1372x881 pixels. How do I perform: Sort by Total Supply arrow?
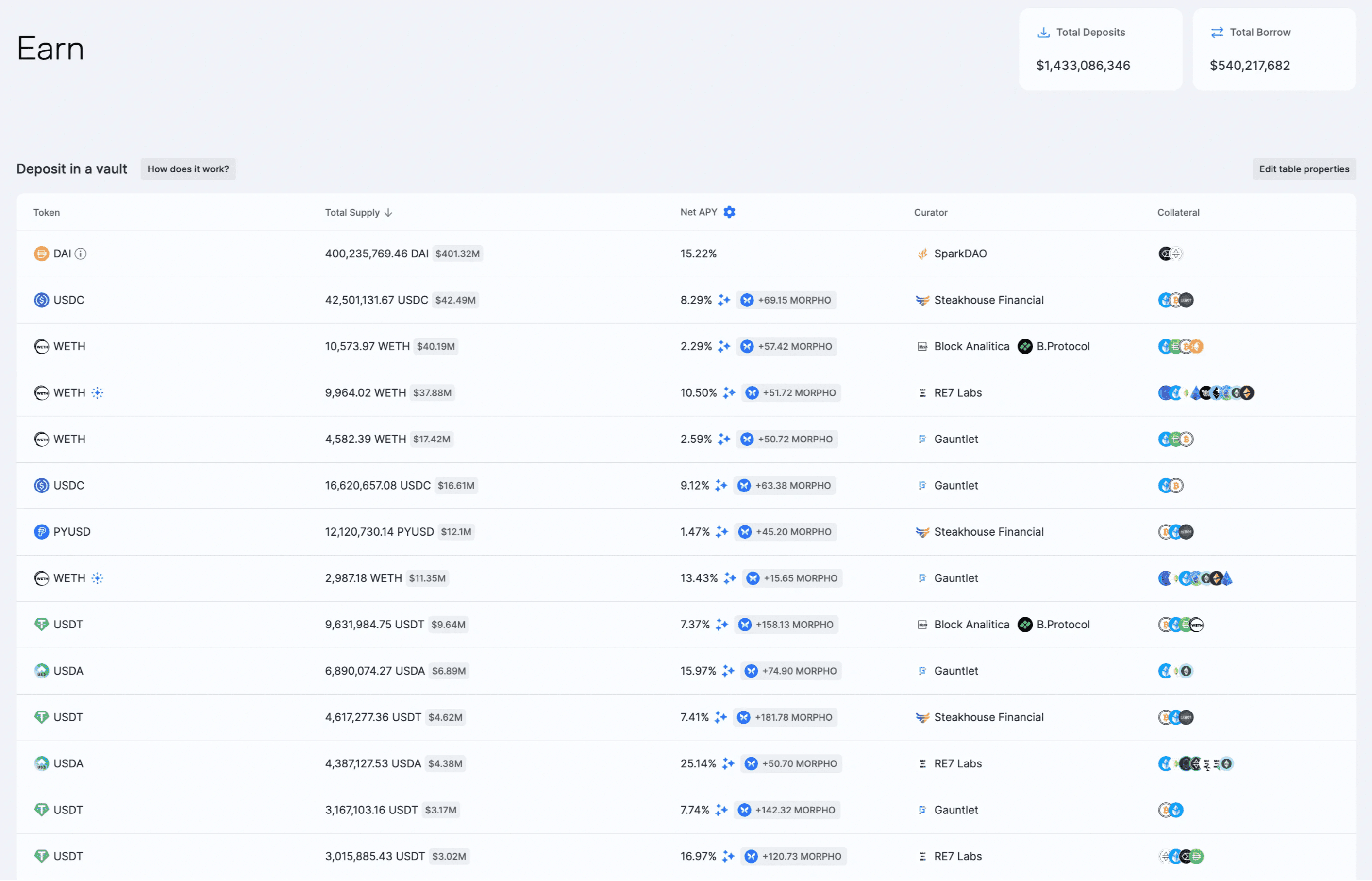388,213
